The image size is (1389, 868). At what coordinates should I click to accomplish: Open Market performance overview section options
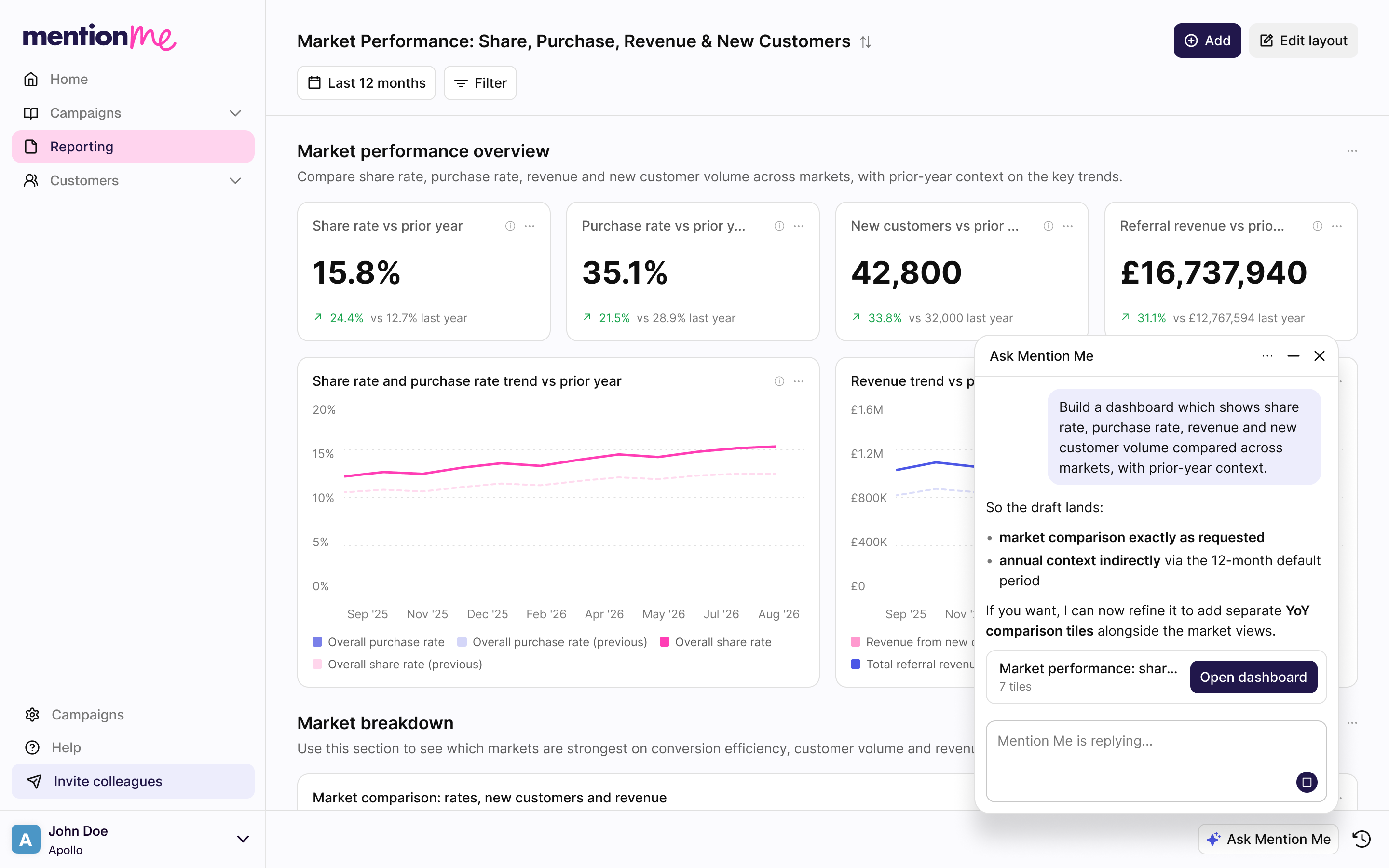click(x=1352, y=151)
